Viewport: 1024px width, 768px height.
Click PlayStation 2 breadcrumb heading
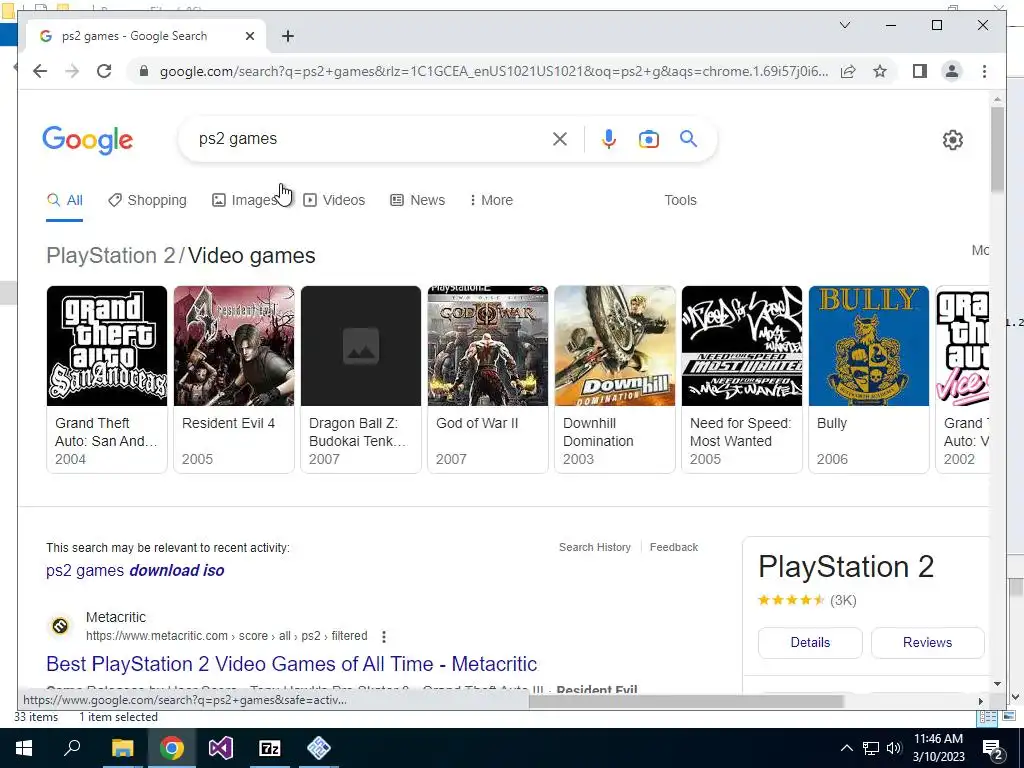point(111,255)
